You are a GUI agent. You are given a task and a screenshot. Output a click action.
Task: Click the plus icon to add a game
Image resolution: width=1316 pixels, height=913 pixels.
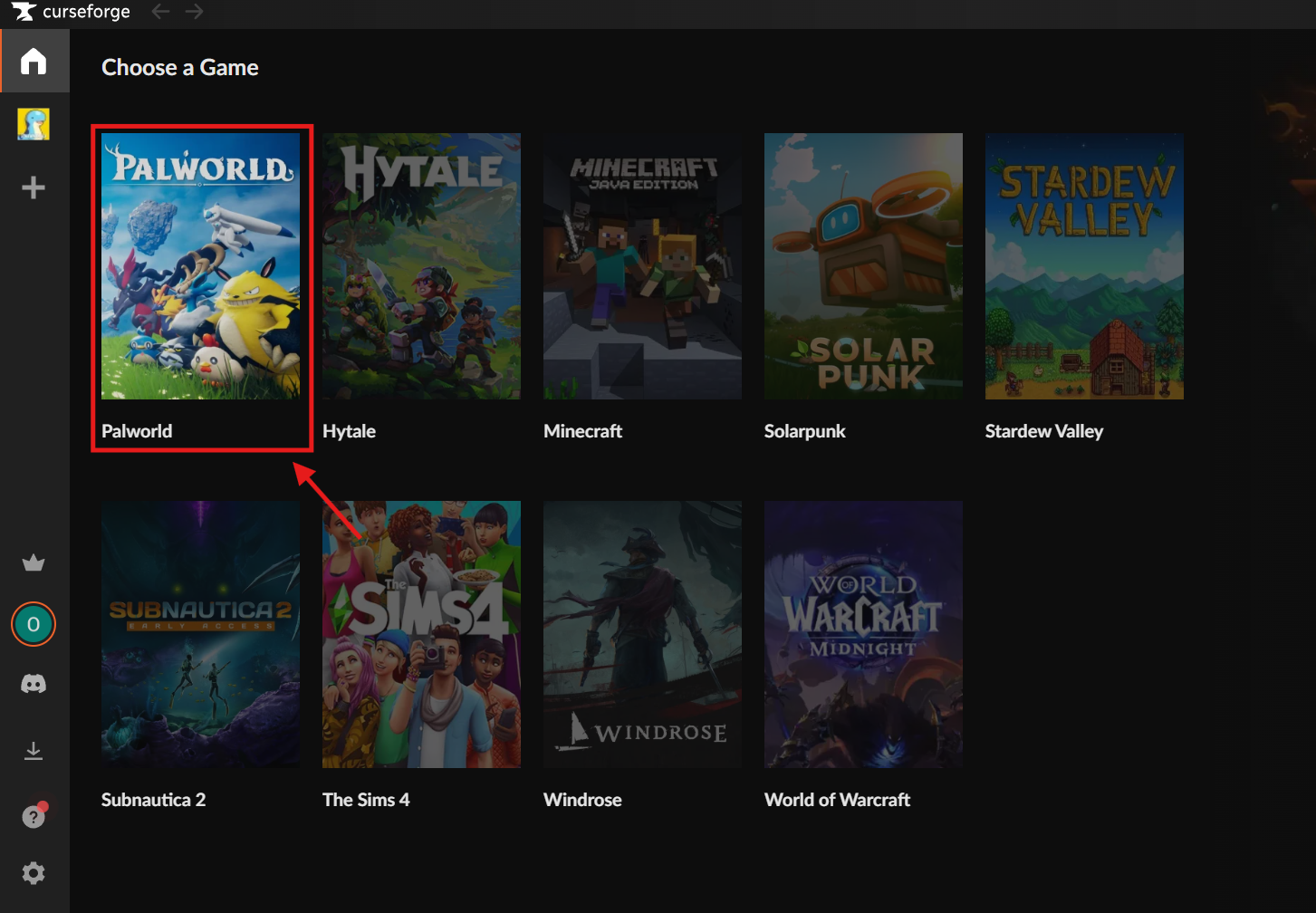(x=34, y=187)
